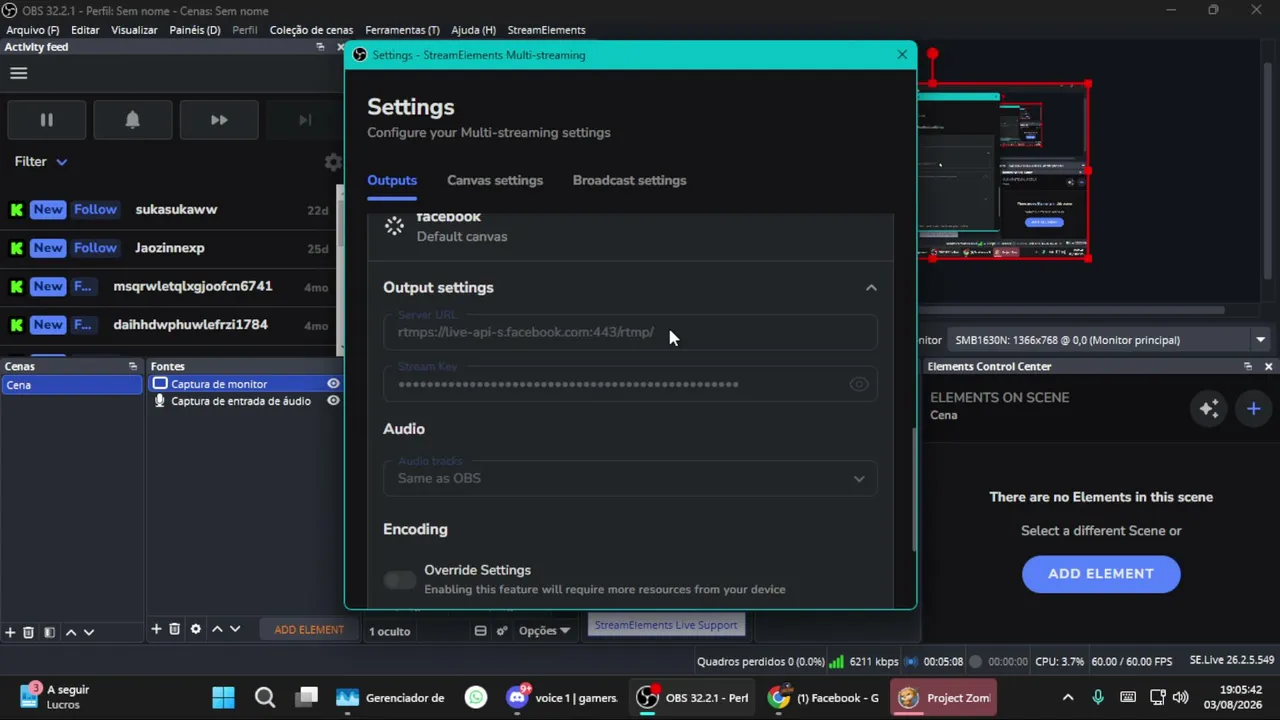
Task: Open StreamElements Live Support
Action: coord(666,625)
